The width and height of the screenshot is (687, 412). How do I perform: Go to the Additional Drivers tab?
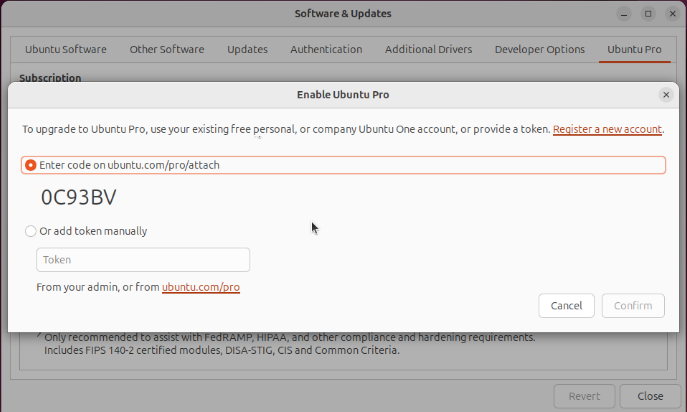coord(428,50)
